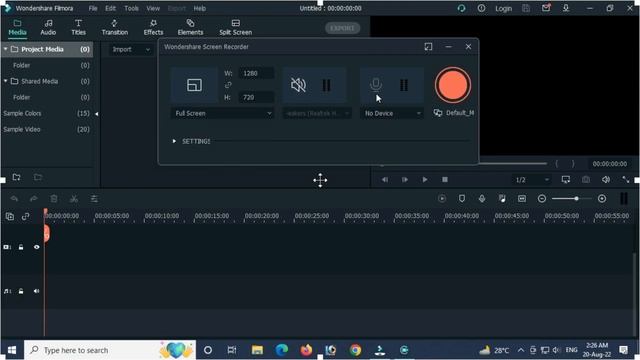Toggle the aspect ratio lock link icon
The image size is (640, 360).
pyautogui.click(x=228, y=85)
